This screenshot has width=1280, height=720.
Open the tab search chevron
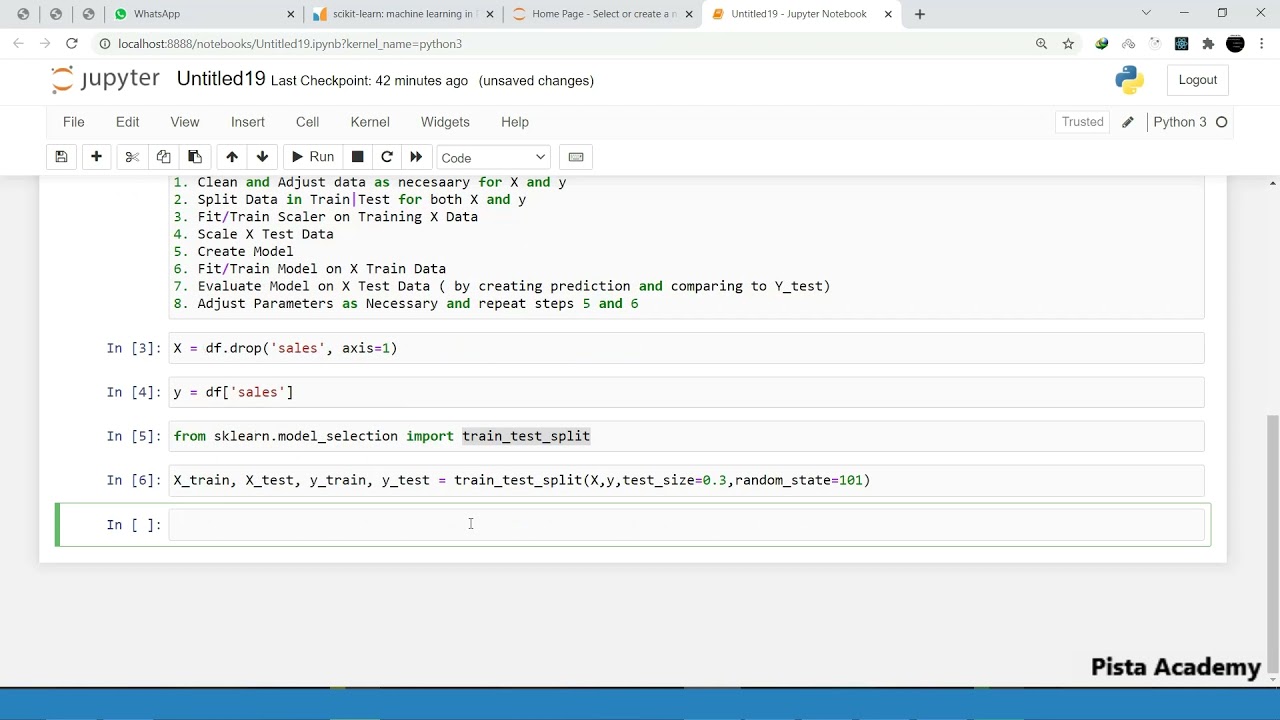pyautogui.click(x=1146, y=13)
